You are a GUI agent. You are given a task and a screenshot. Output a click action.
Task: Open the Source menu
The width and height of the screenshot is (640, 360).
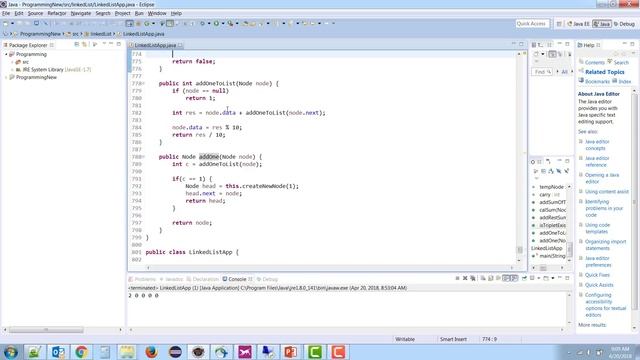pyautogui.click(x=35, y=13)
